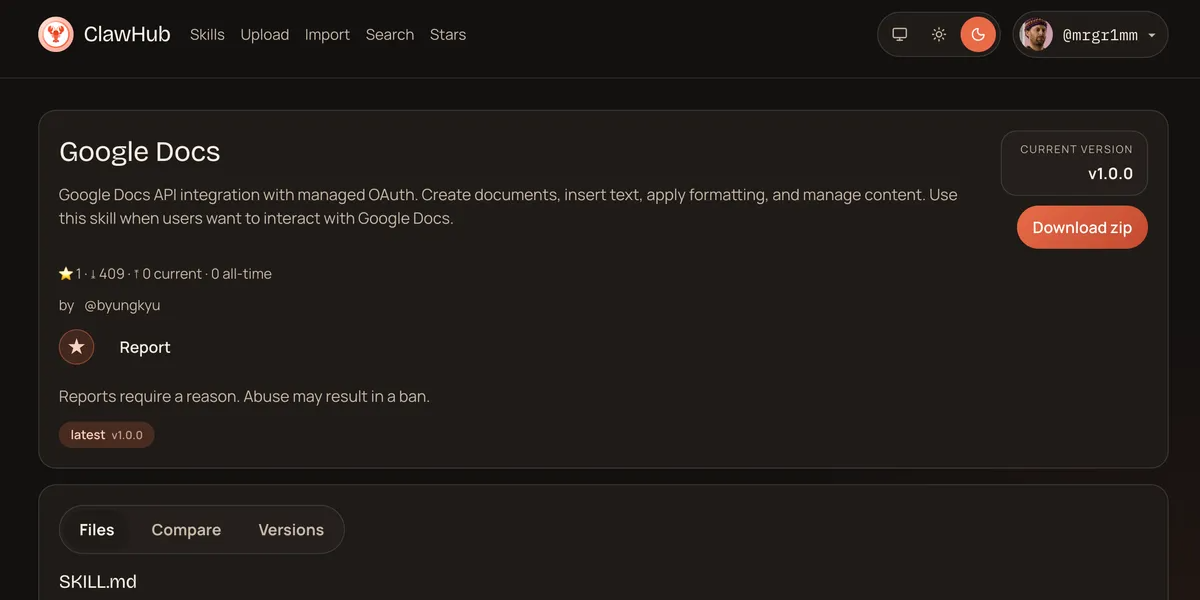This screenshot has height=600, width=1200.
Task: Open Search from the top navigation
Action: [x=390, y=35]
